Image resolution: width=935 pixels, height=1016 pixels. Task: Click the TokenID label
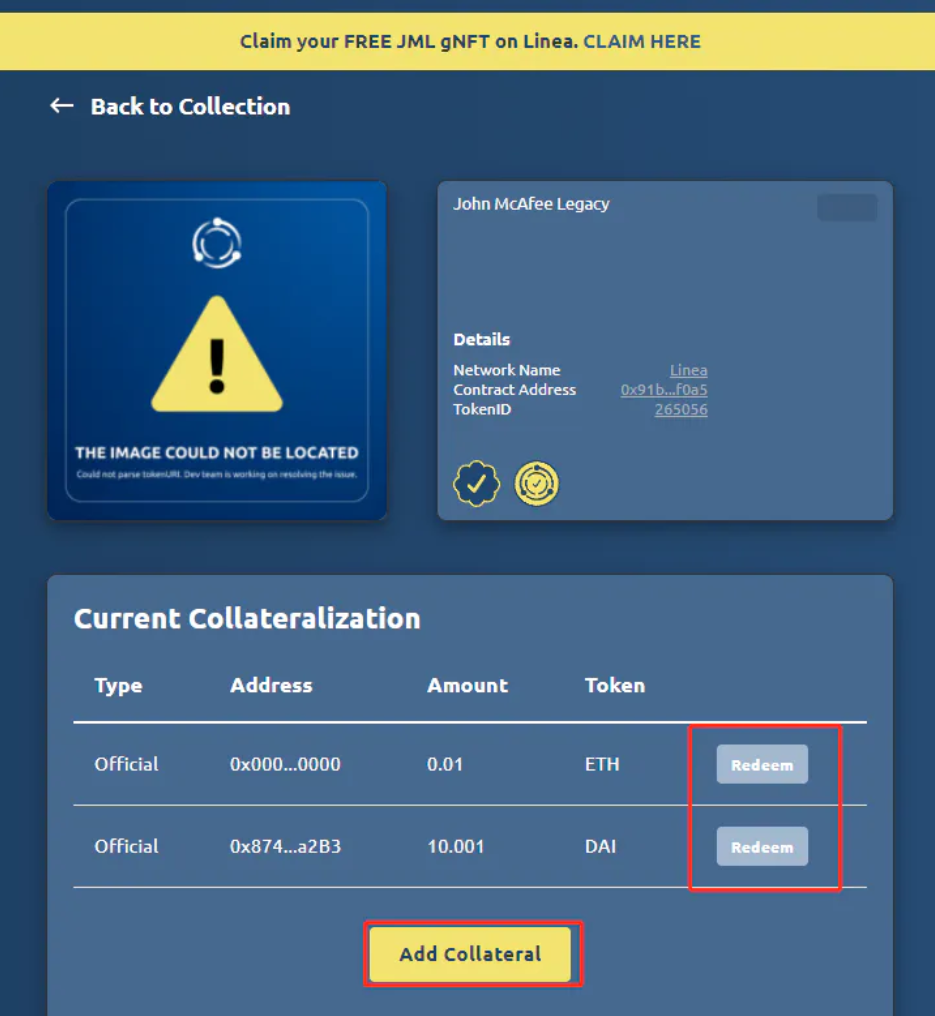482,410
